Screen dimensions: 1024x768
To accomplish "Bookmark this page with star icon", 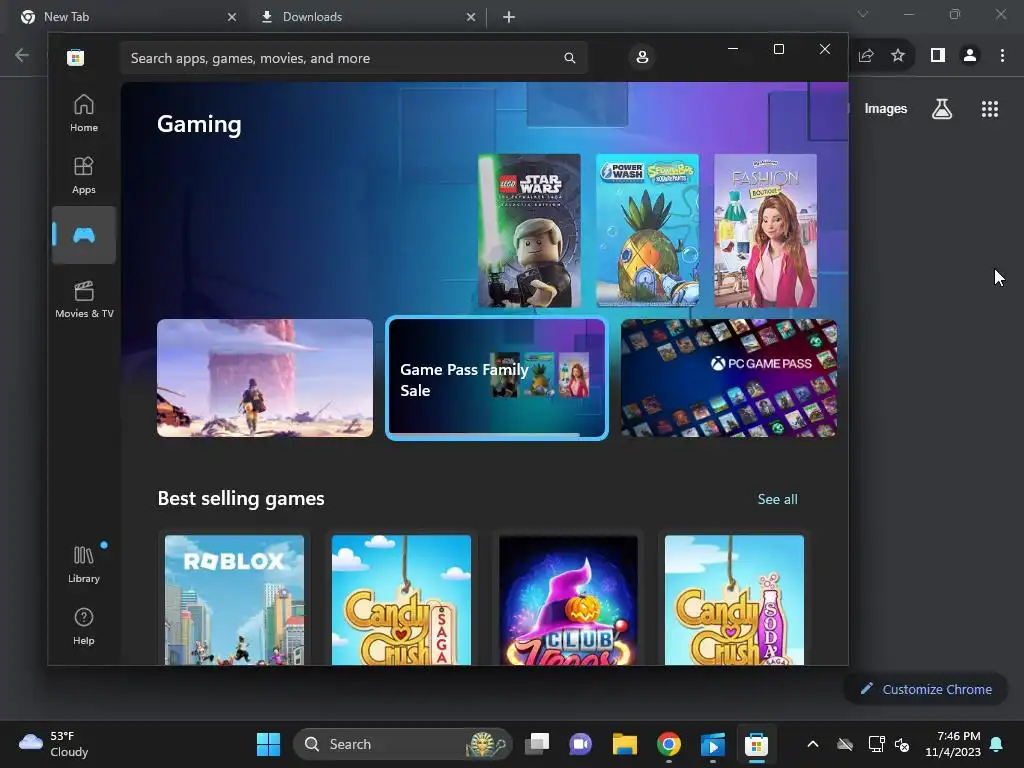I will click(x=898, y=56).
